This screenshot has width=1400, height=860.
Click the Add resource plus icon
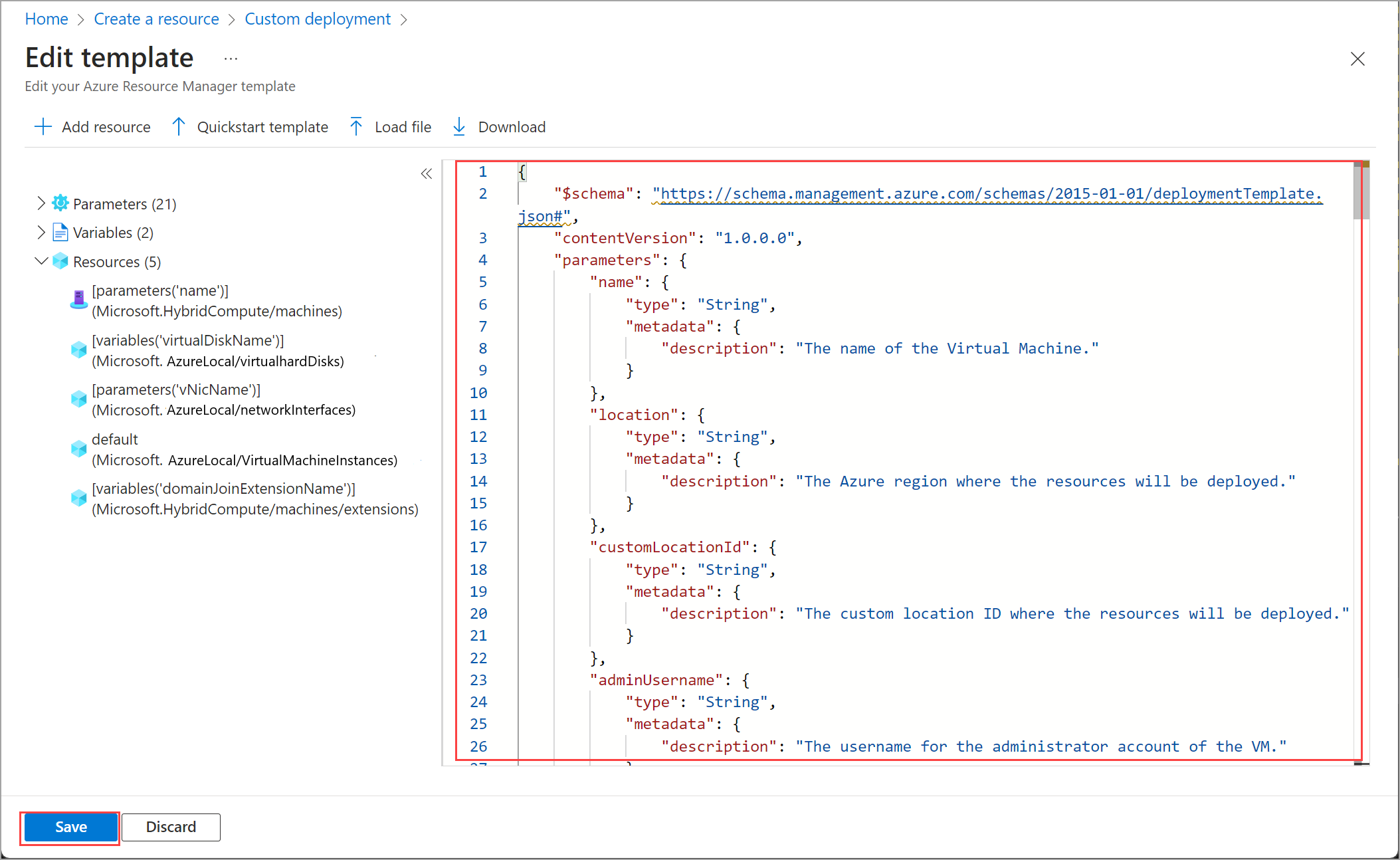(x=43, y=126)
